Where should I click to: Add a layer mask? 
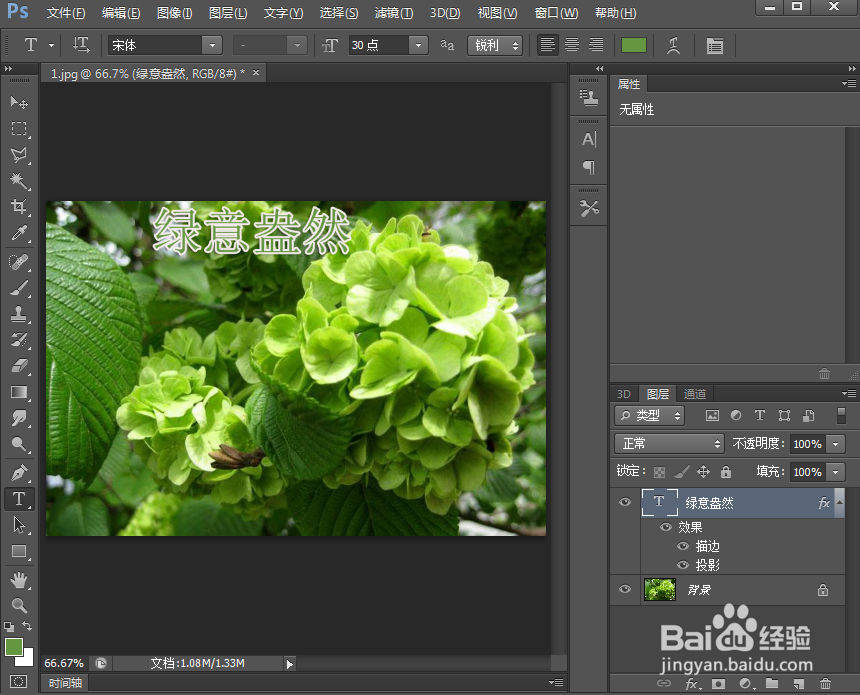[x=718, y=683]
